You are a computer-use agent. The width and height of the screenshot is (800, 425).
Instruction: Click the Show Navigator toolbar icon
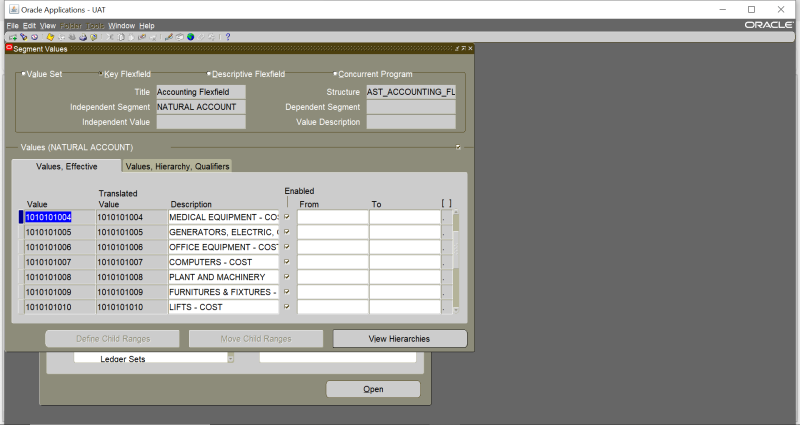click(x=34, y=37)
